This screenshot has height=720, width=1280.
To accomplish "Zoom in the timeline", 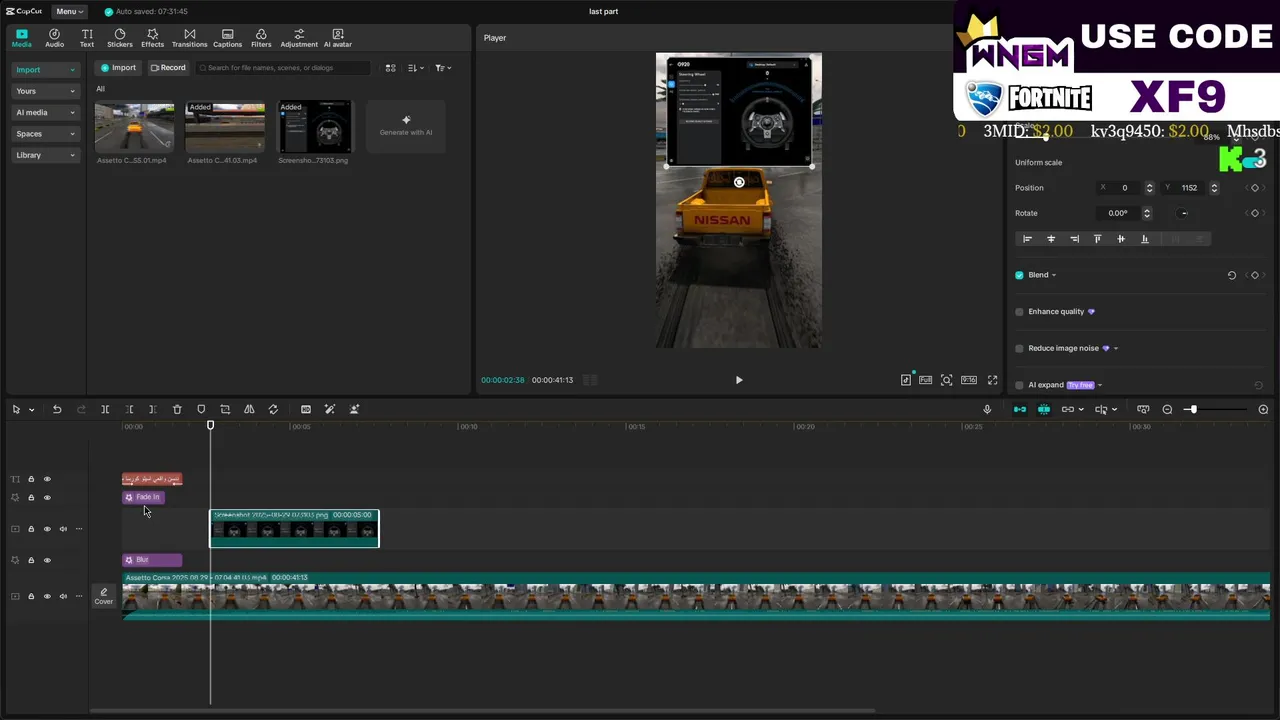I will 1263,409.
